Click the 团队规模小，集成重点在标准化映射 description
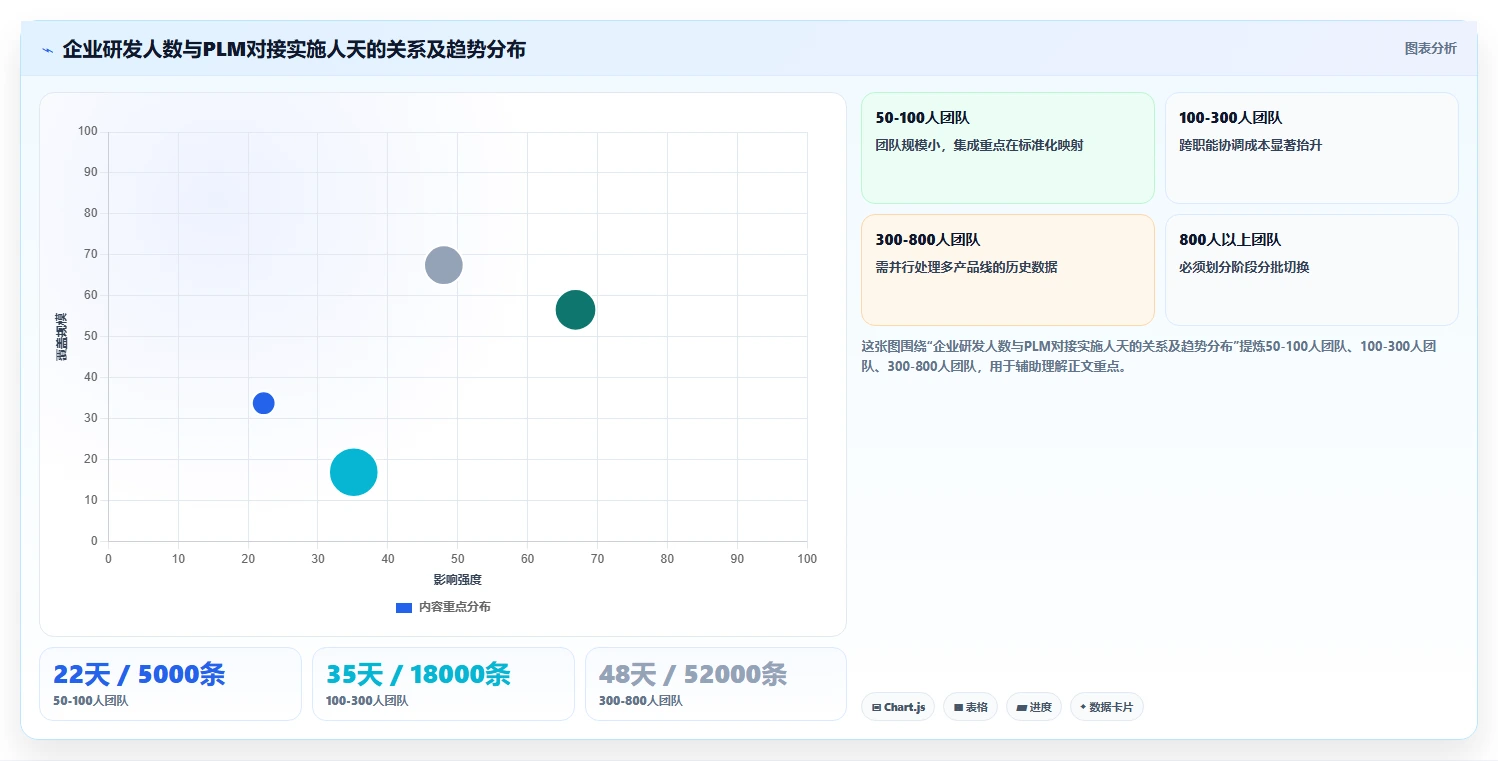 [x=979, y=145]
